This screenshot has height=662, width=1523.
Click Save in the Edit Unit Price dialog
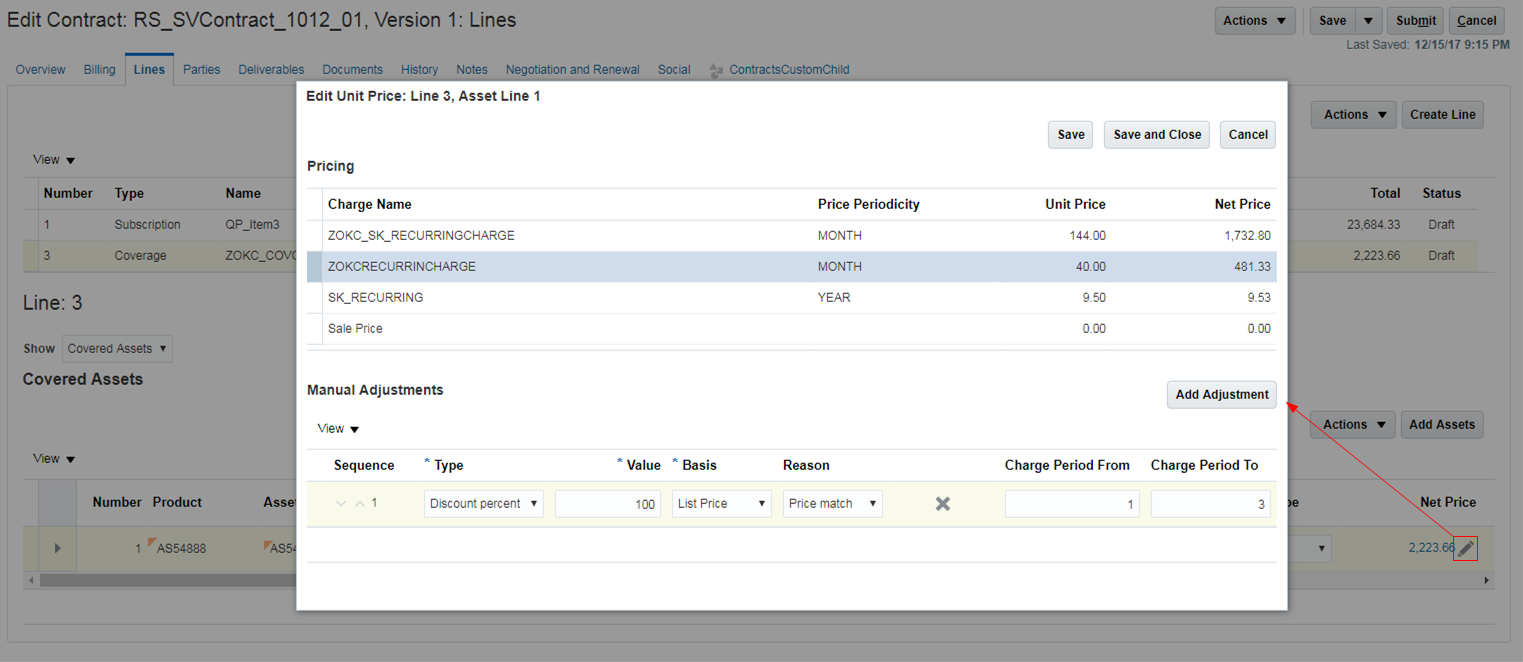click(1071, 135)
